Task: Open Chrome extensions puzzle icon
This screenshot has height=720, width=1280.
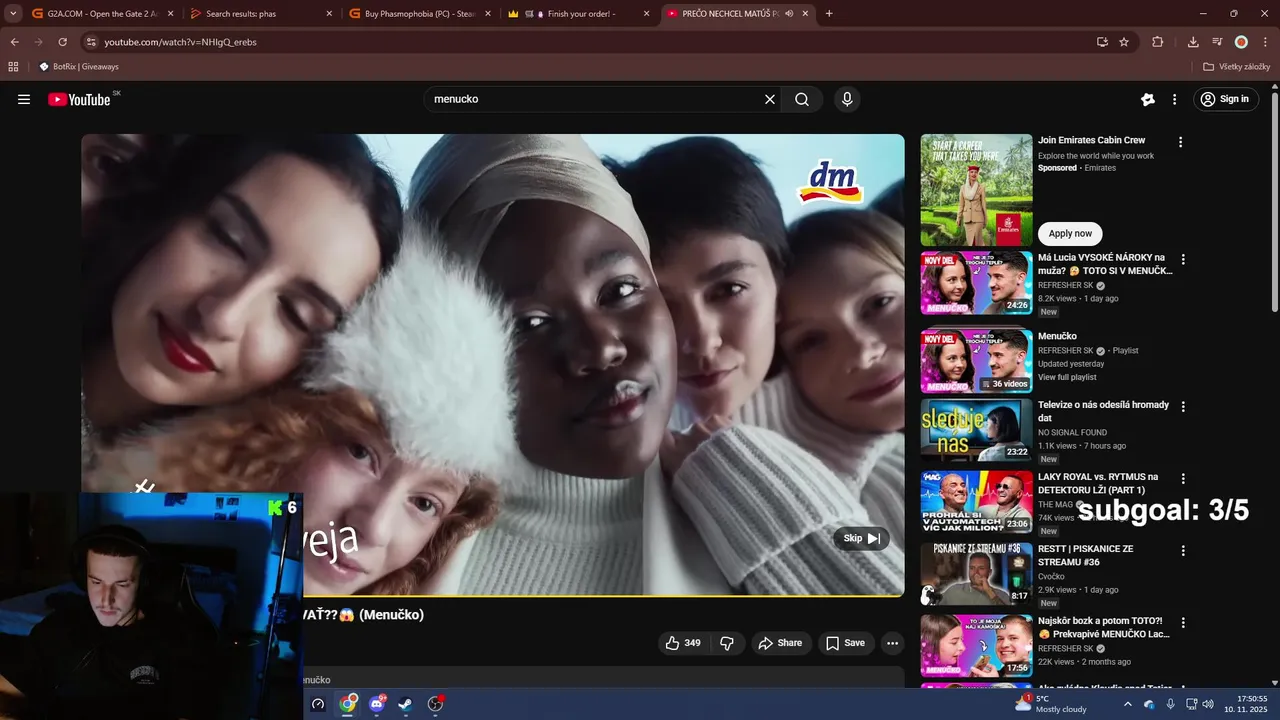Action: tap(1158, 42)
